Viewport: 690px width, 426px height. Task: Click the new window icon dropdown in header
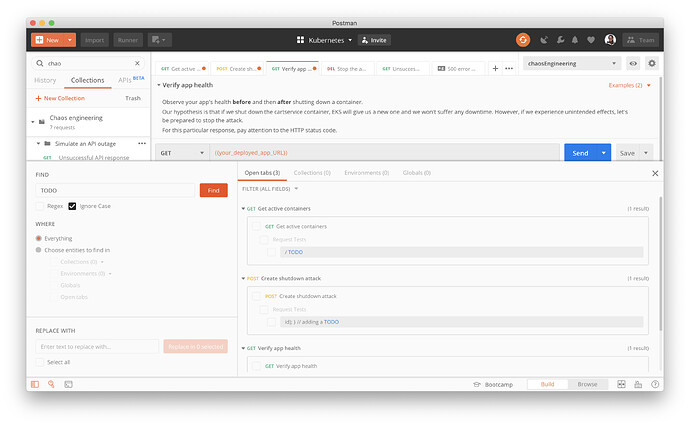[159, 40]
